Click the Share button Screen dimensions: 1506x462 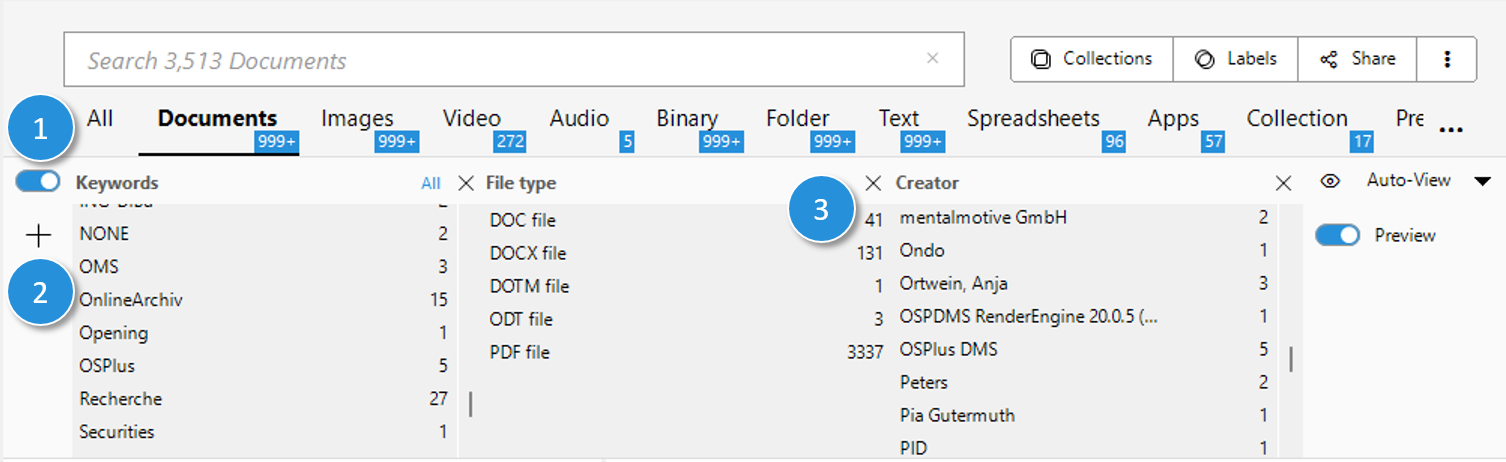point(1358,59)
